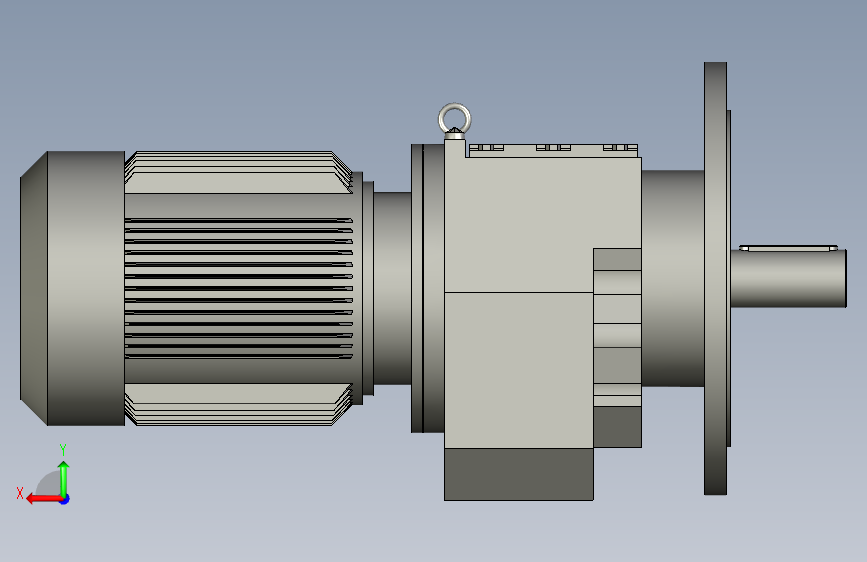Select the large round mounting flange
Viewport: 867px width, 562px height.
(x=715, y=278)
